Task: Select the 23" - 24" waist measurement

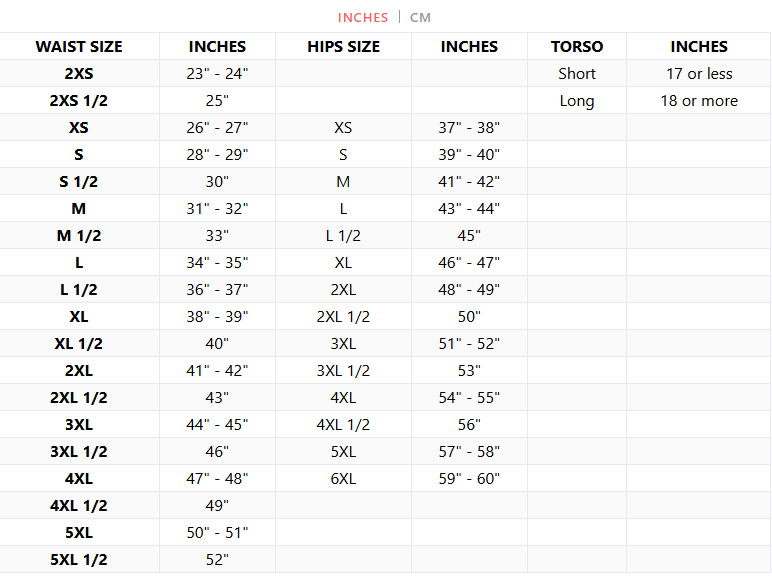Action: click(x=217, y=74)
